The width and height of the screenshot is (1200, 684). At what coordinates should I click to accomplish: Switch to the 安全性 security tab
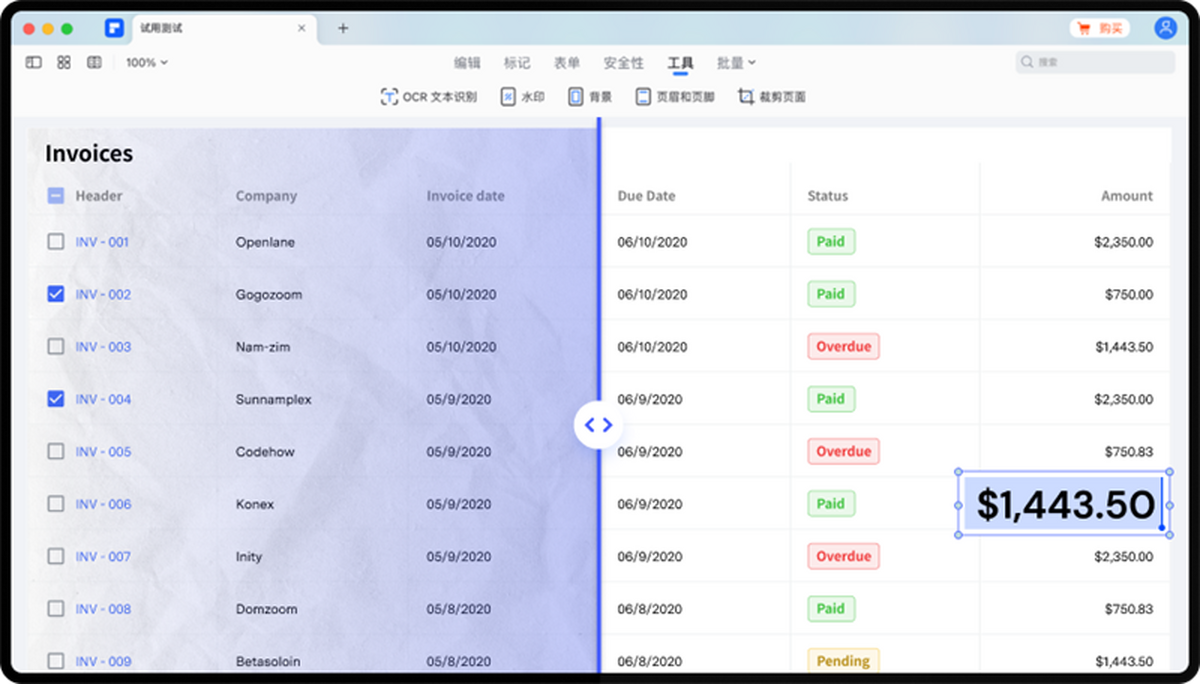pyautogui.click(x=623, y=63)
